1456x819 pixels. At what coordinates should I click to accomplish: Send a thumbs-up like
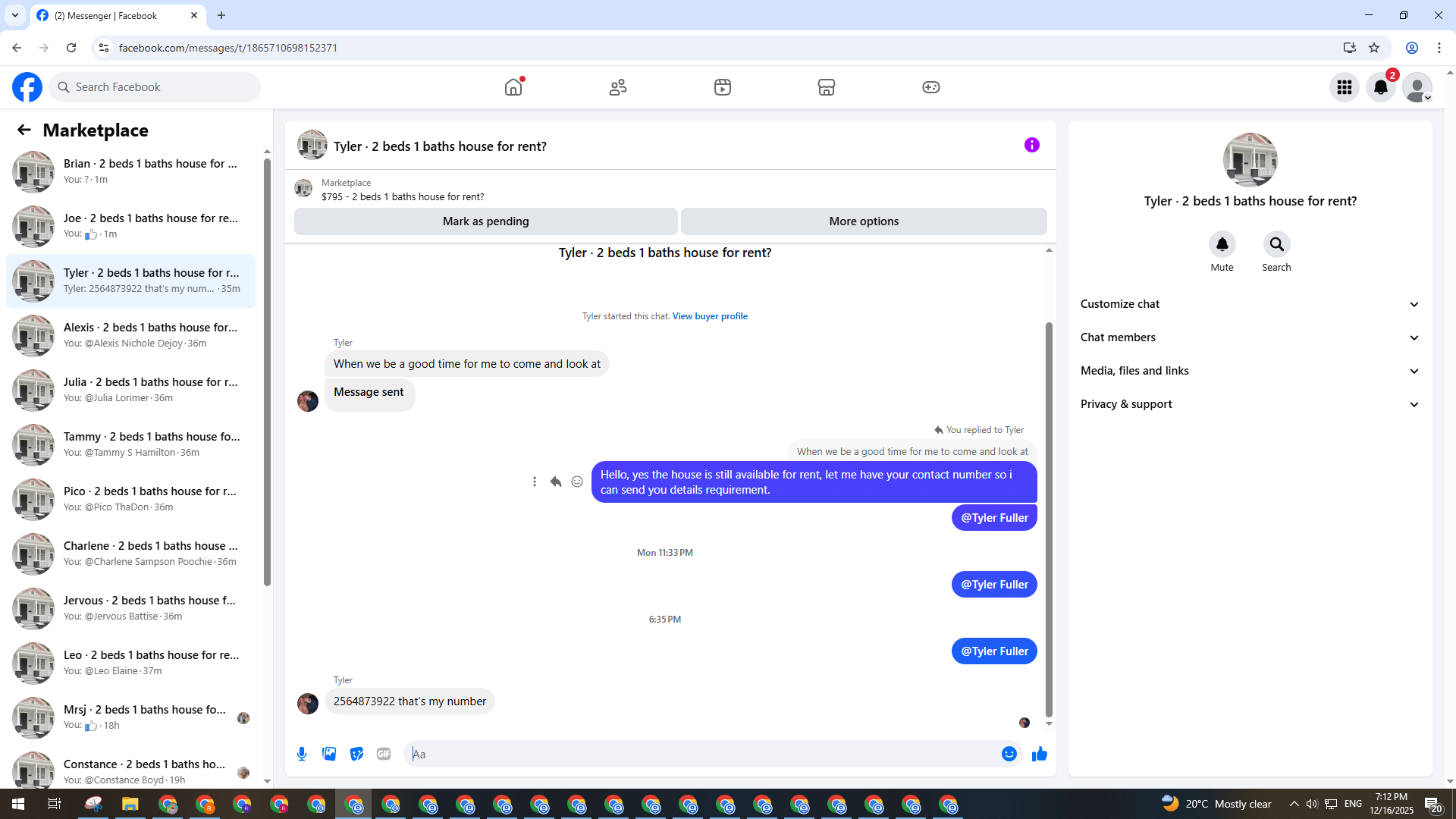[1040, 754]
